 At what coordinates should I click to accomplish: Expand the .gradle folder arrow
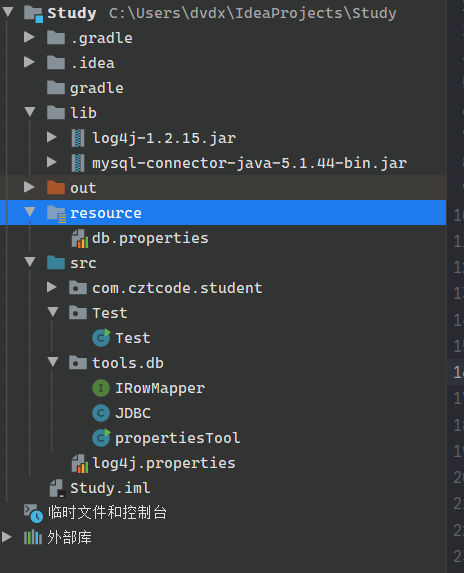(29, 37)
